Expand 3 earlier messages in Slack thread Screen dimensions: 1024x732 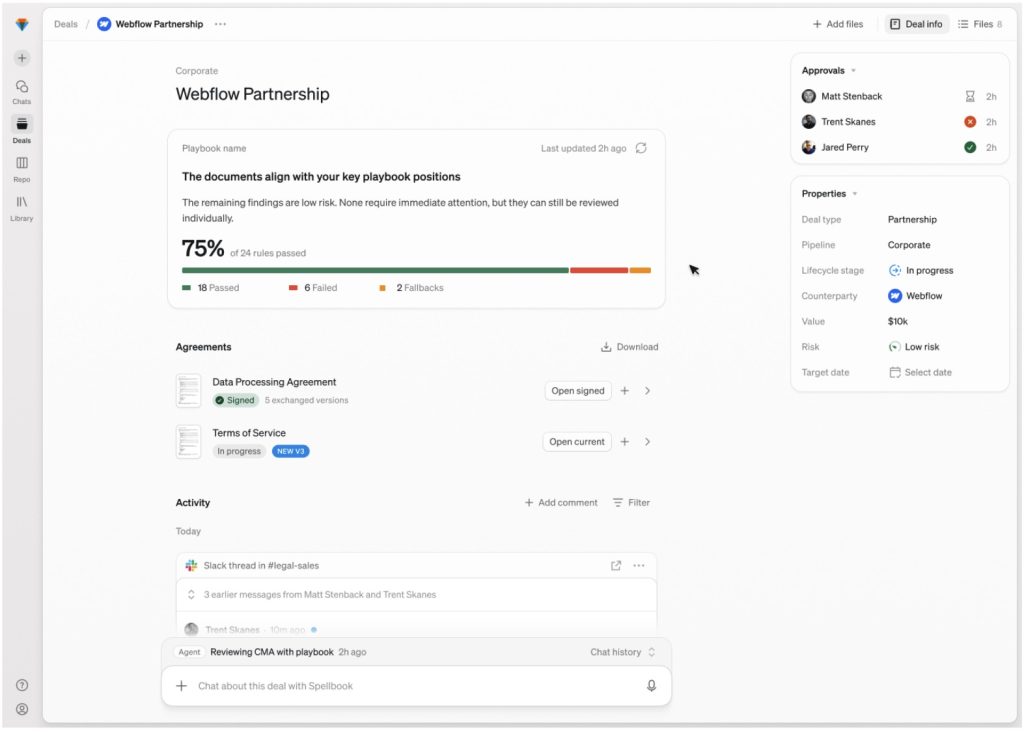tap(416, 594)
